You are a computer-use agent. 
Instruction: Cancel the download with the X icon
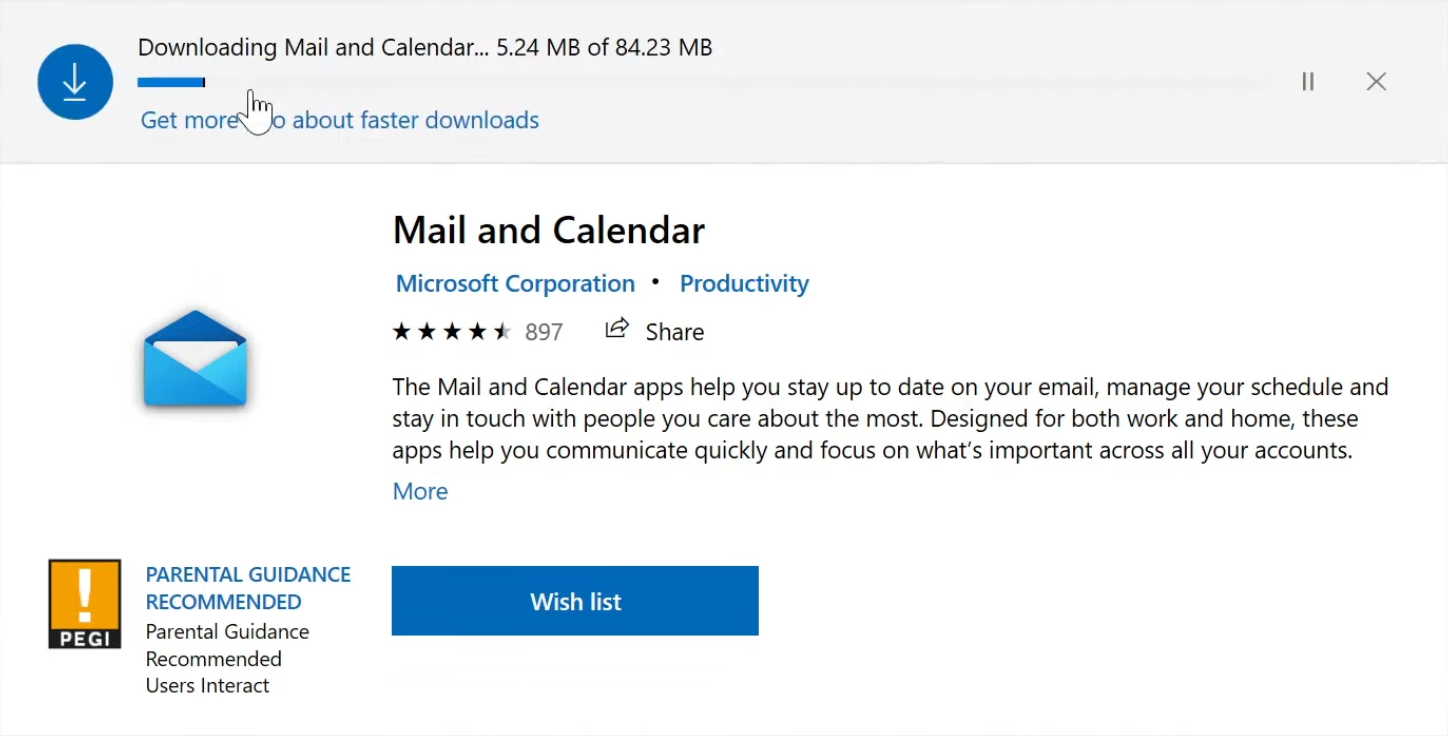point(1376,81)
